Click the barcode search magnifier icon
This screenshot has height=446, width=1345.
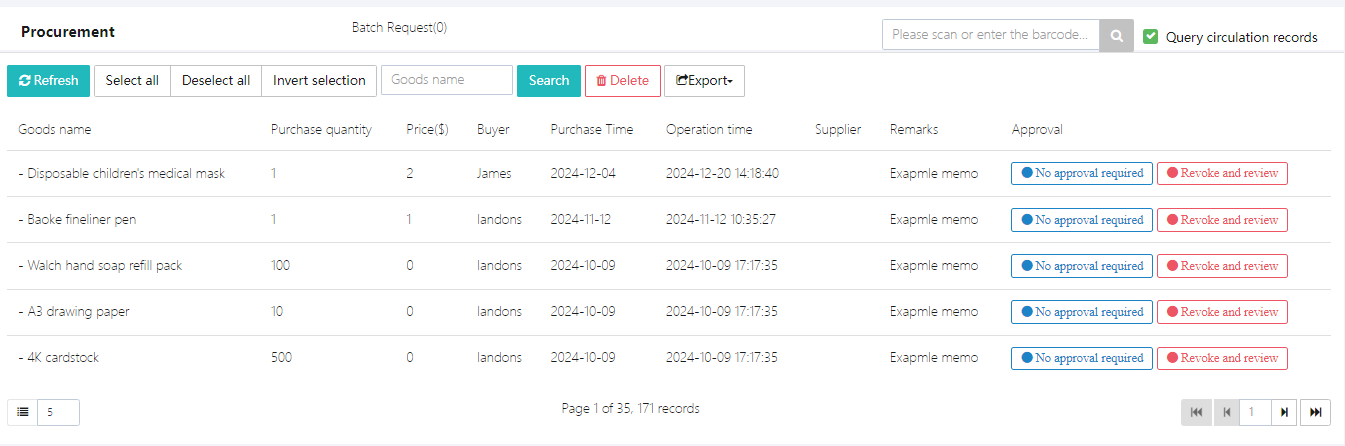point(1116,35)
